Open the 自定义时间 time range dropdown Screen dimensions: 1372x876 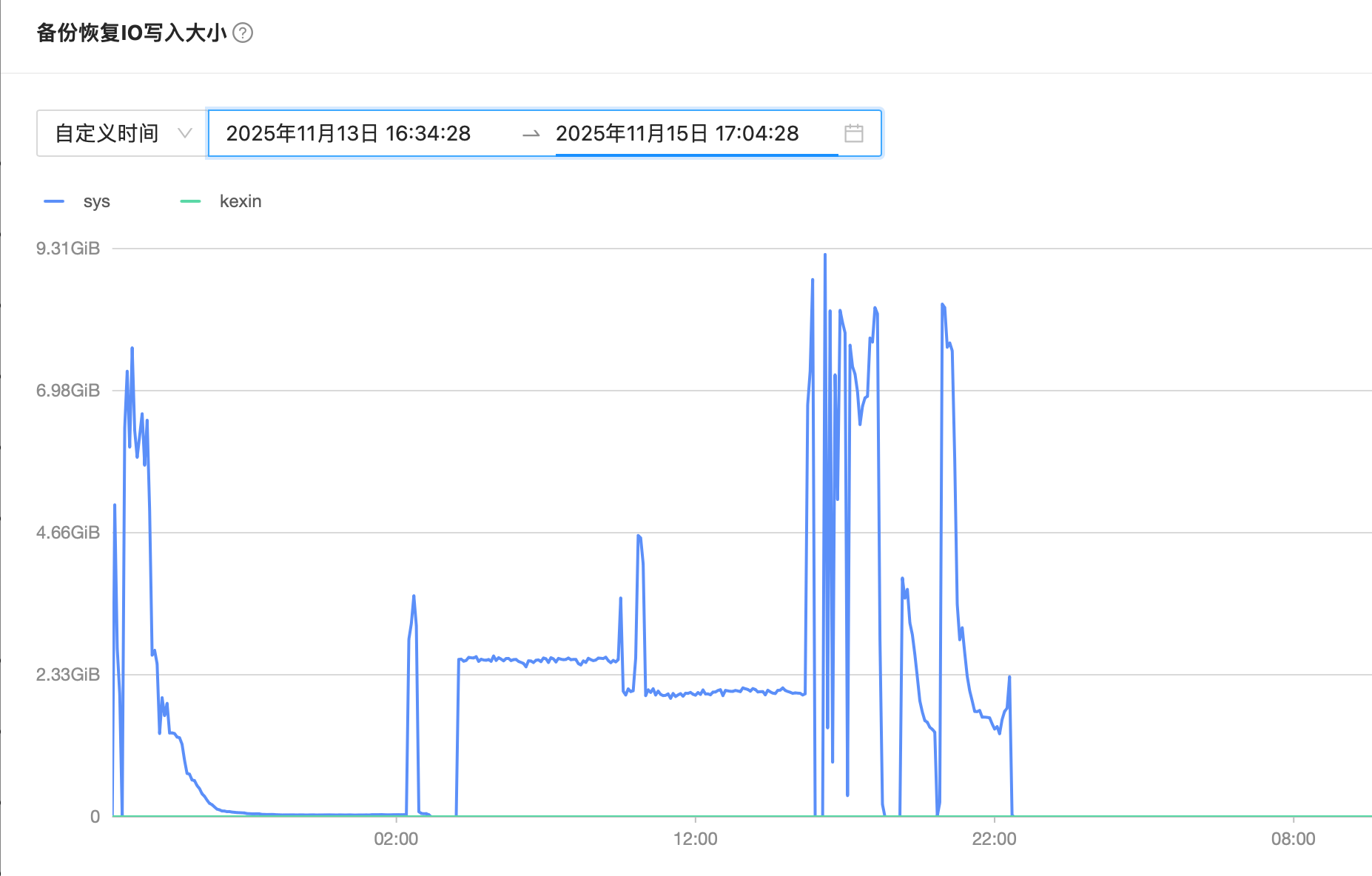[122, 133]
